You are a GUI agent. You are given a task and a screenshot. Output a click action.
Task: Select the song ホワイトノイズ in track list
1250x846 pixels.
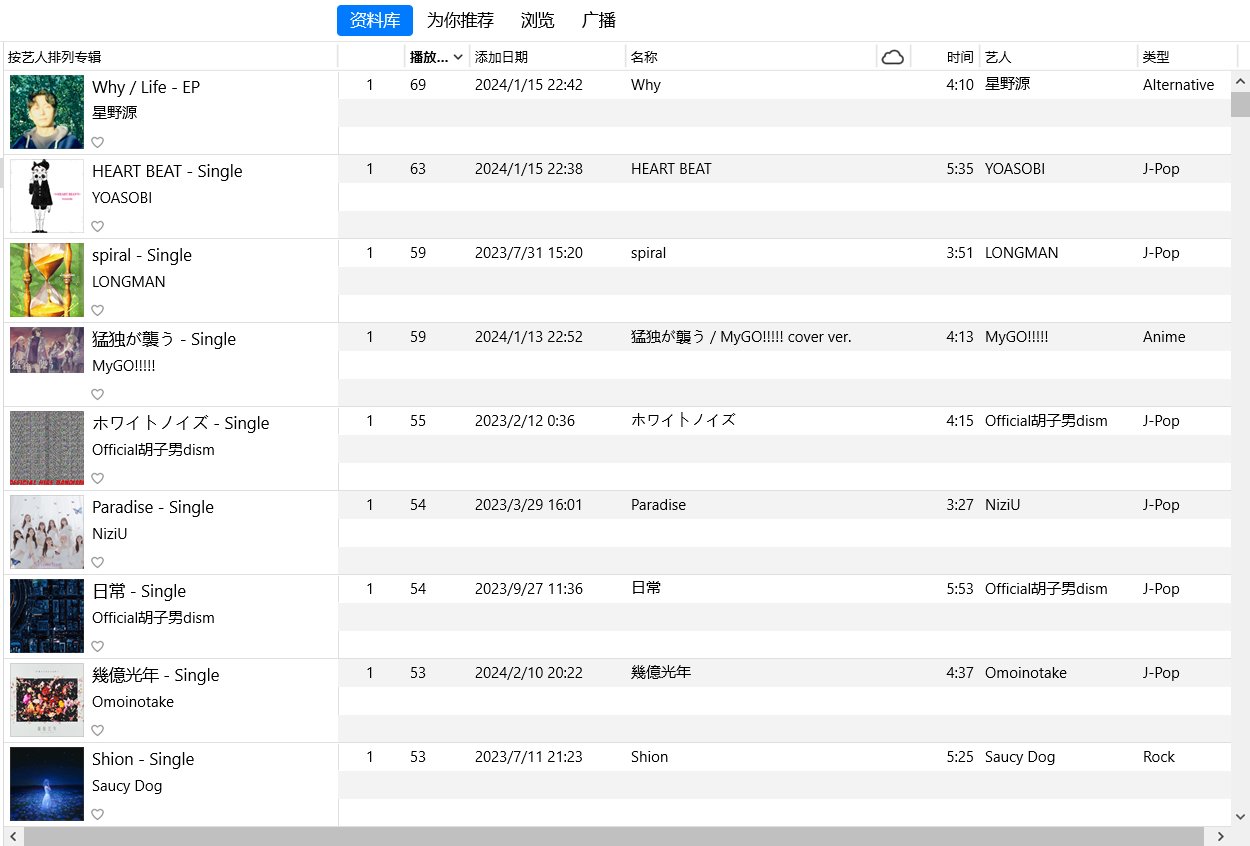[x=683, y=421]
